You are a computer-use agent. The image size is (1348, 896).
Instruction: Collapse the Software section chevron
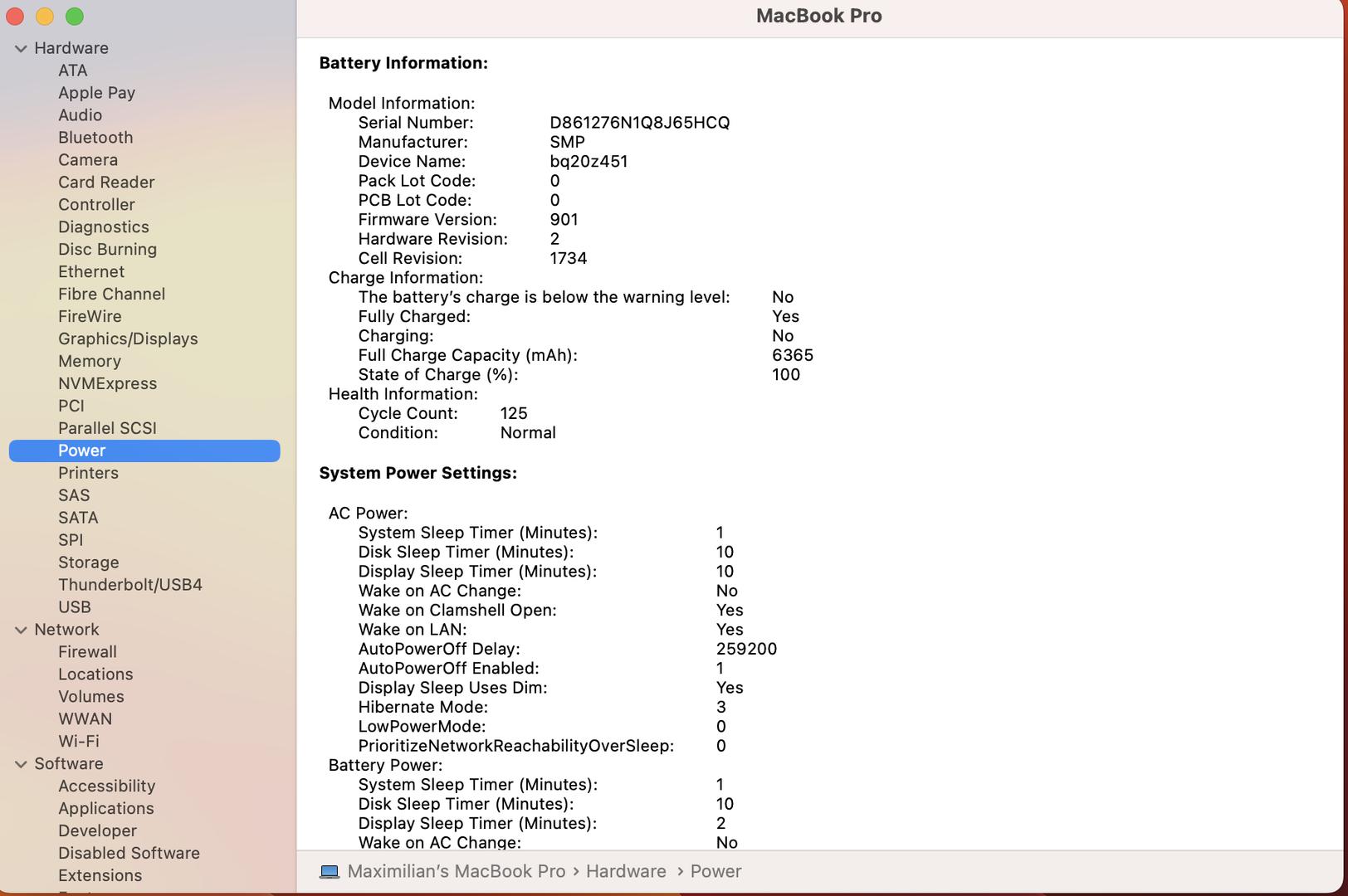click(x=21, y=764)
